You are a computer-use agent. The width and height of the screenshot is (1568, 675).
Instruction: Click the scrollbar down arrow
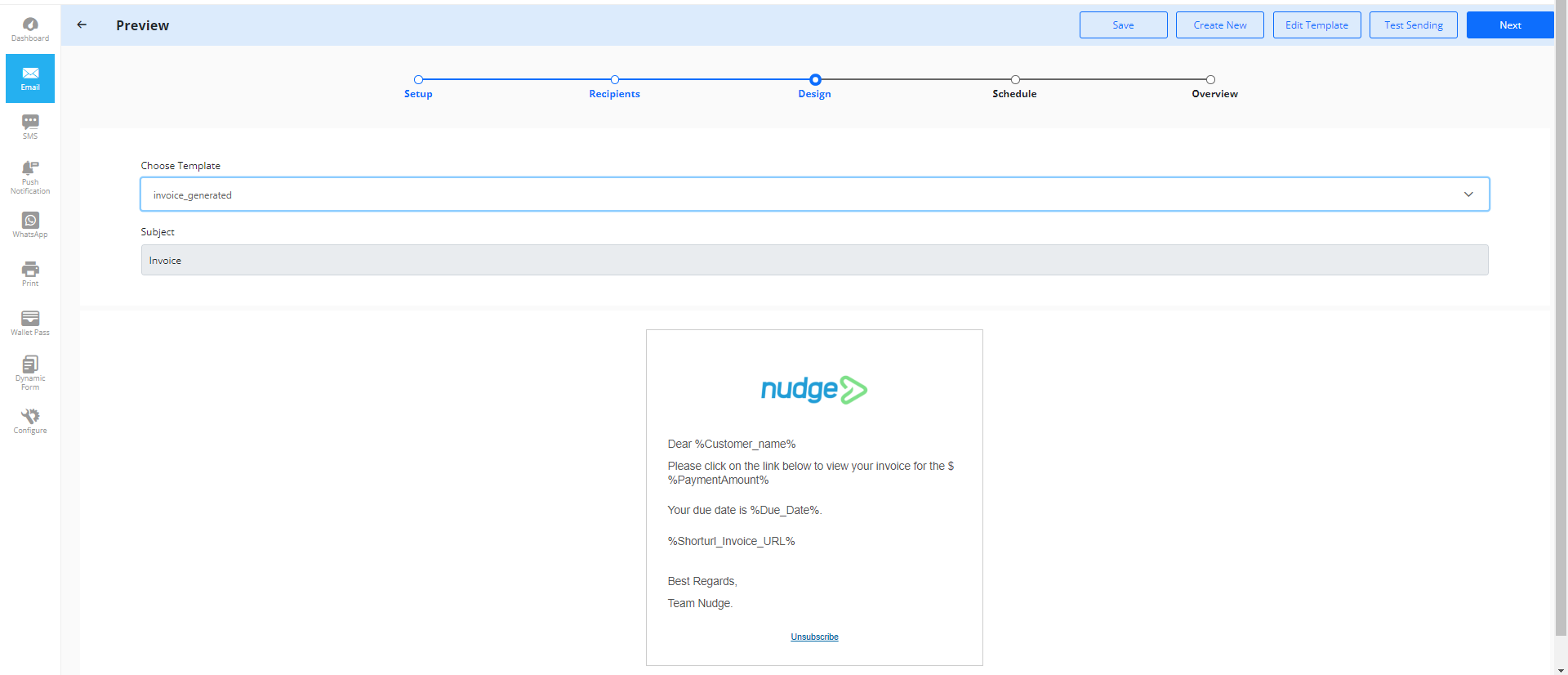pos(1561,670)
